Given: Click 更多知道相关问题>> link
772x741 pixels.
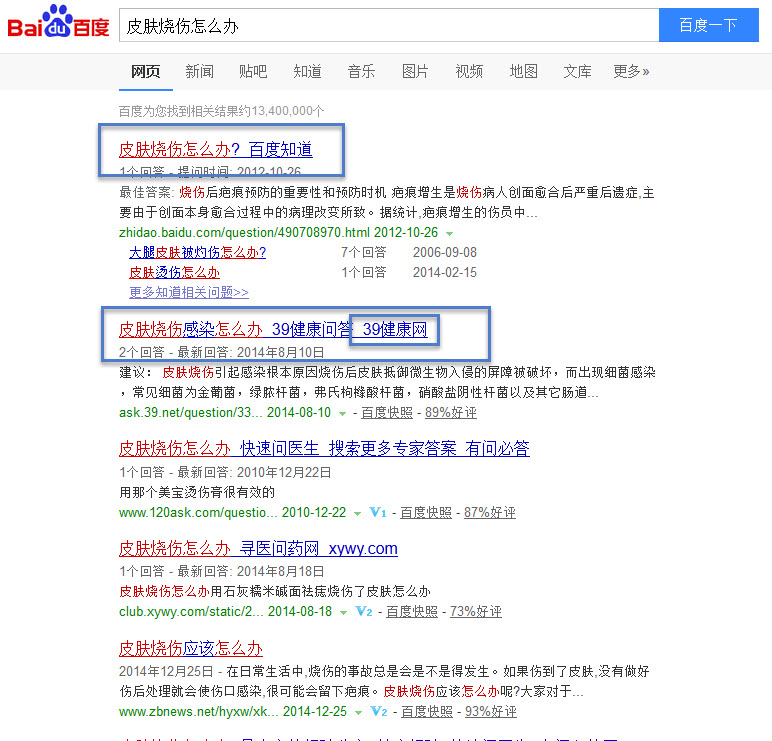Looking at the screenshot, I should pos(189,292).
